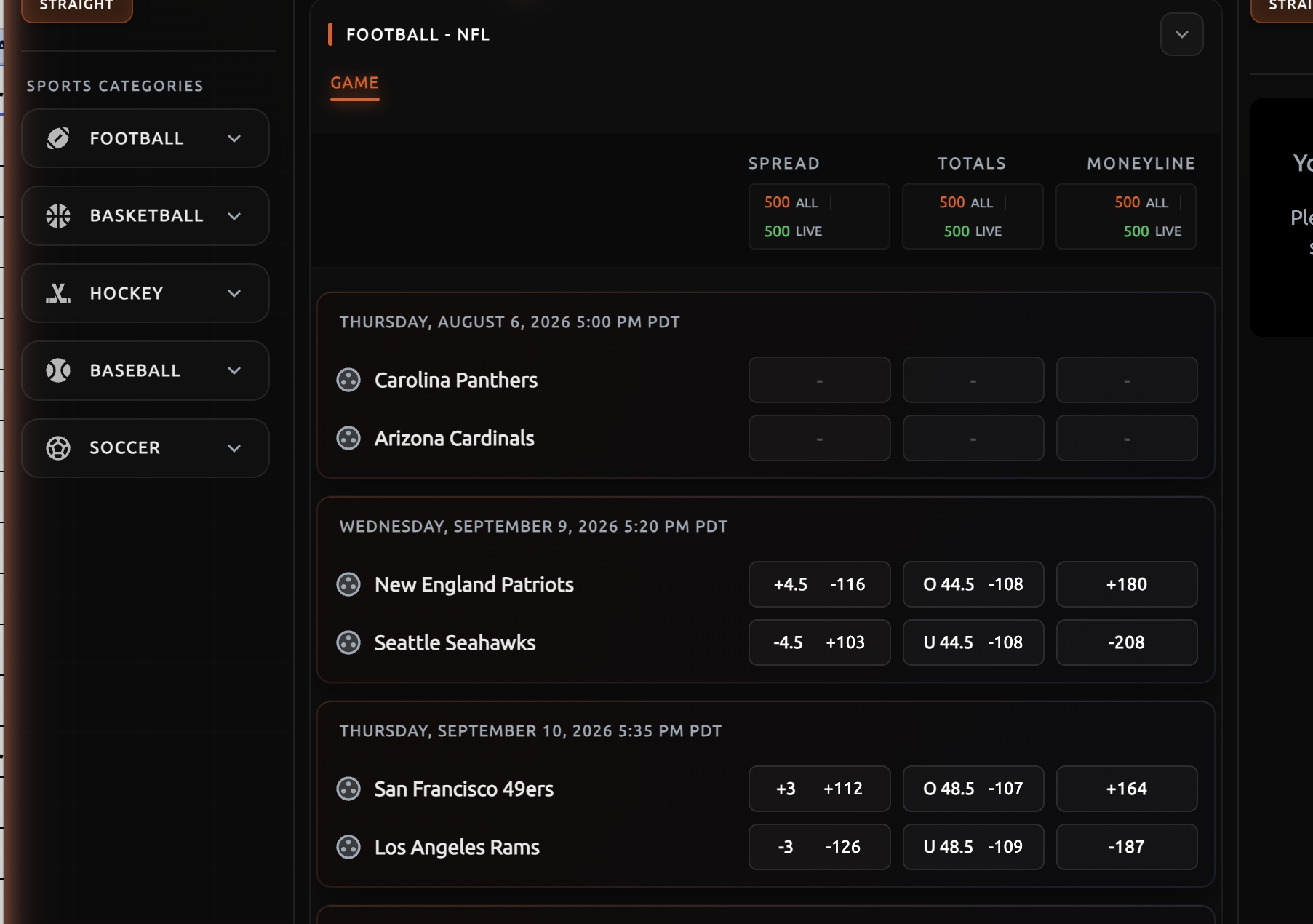
Task: Click Seattle Seahawks team name
Action: click(x=455, y=642)
